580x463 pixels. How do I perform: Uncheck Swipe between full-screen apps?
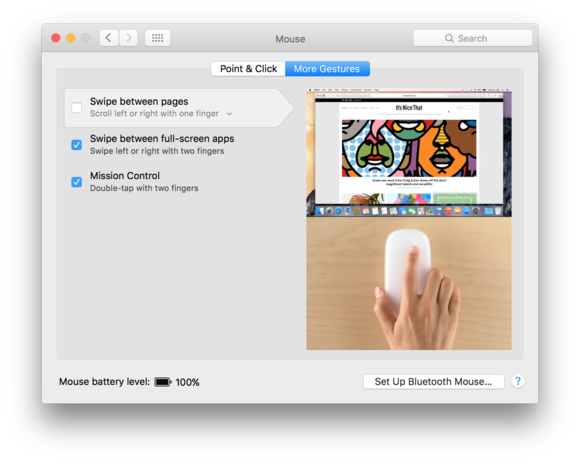point(77,145)
